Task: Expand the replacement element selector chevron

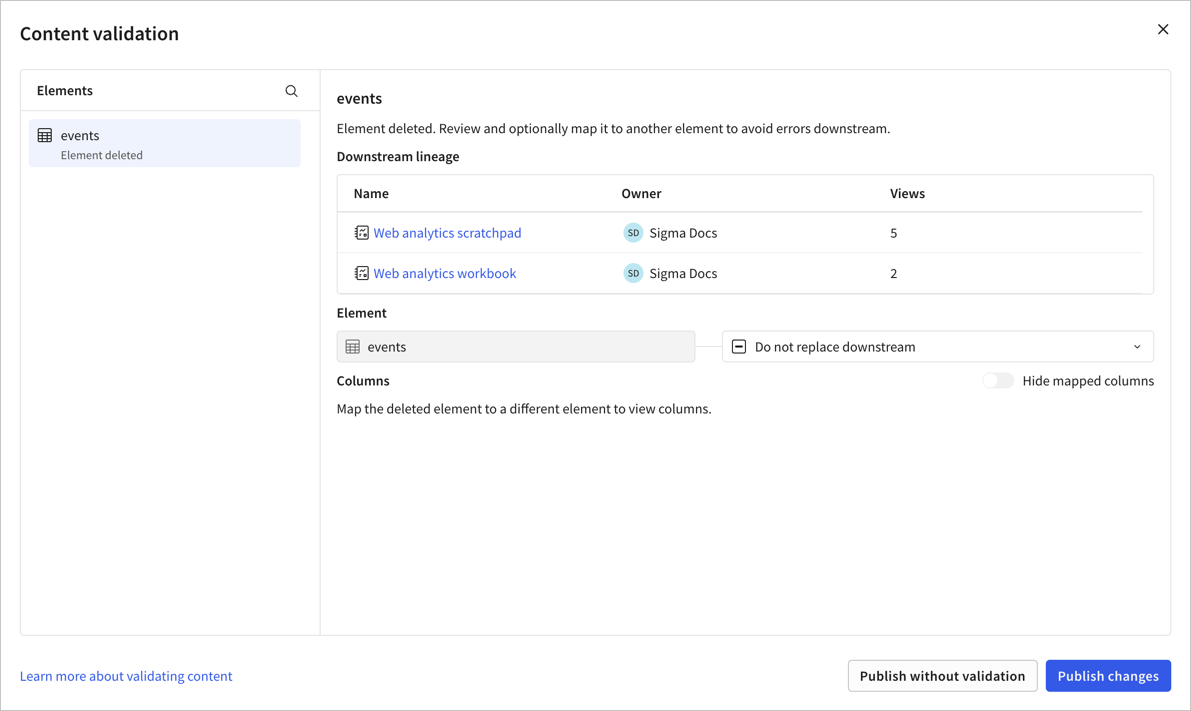Action: [x=1137, y=346]
